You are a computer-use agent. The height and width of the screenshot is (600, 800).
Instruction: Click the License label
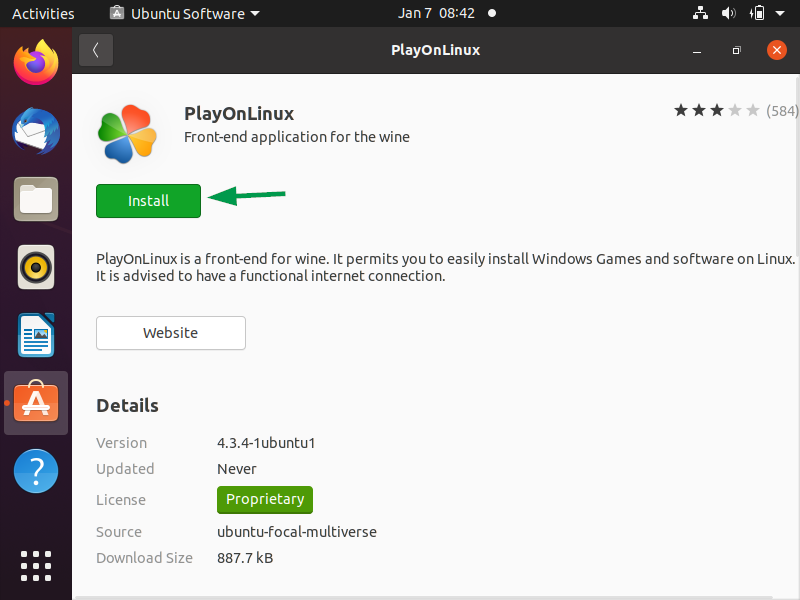pos(121,500)
